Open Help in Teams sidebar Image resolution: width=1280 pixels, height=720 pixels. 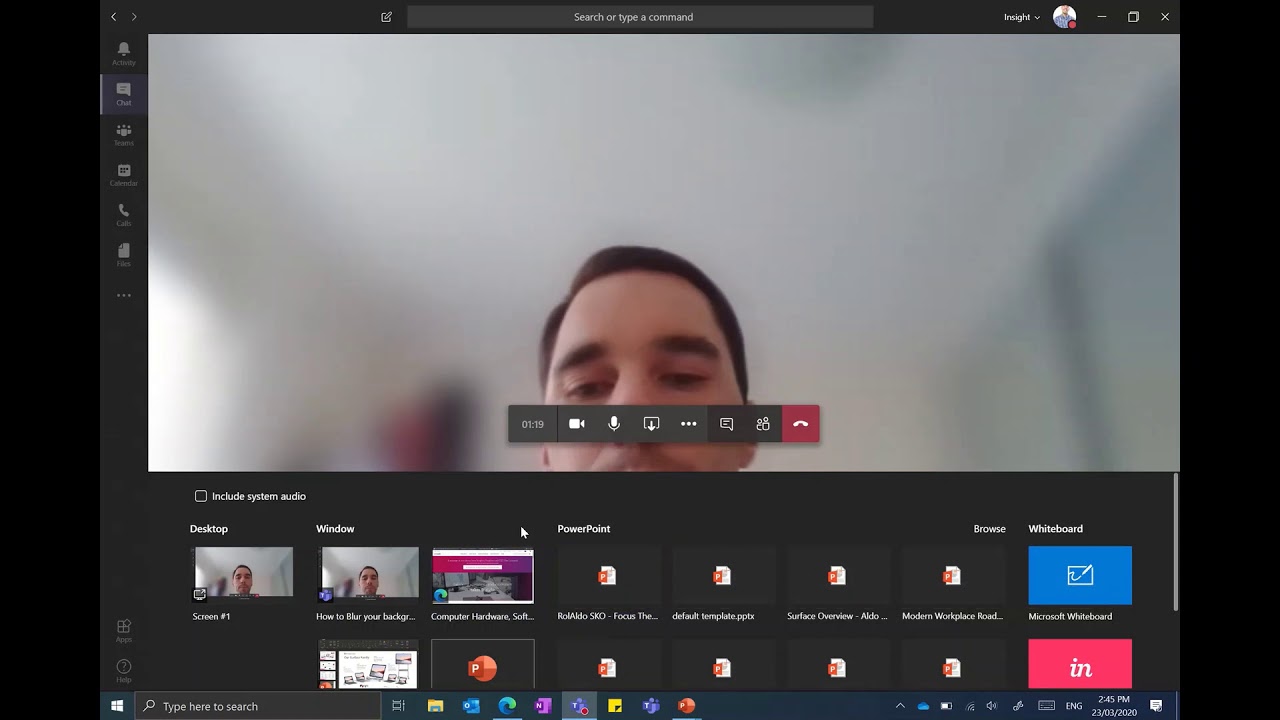(124, 671)
